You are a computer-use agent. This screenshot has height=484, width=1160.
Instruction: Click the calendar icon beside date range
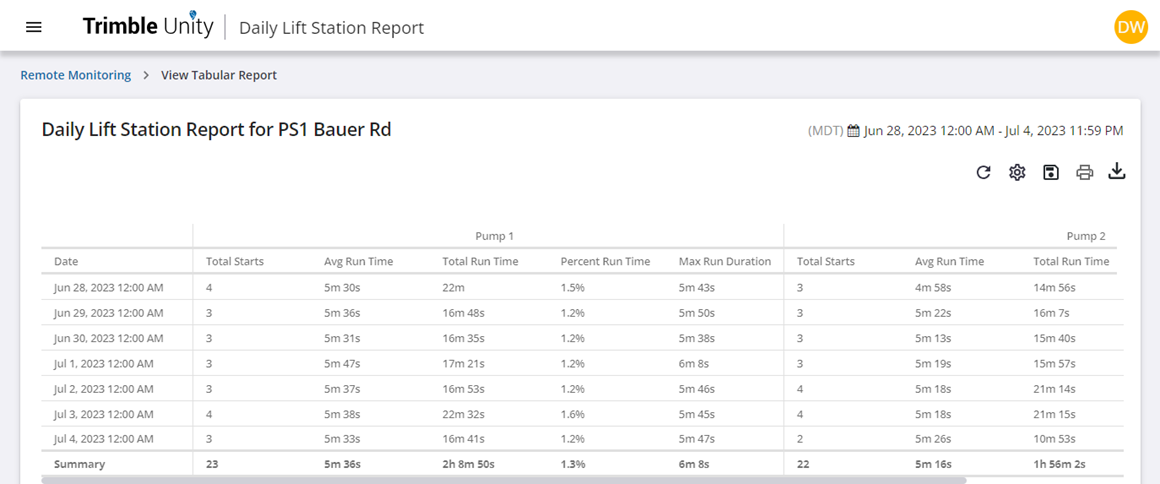tap(853, 131)
